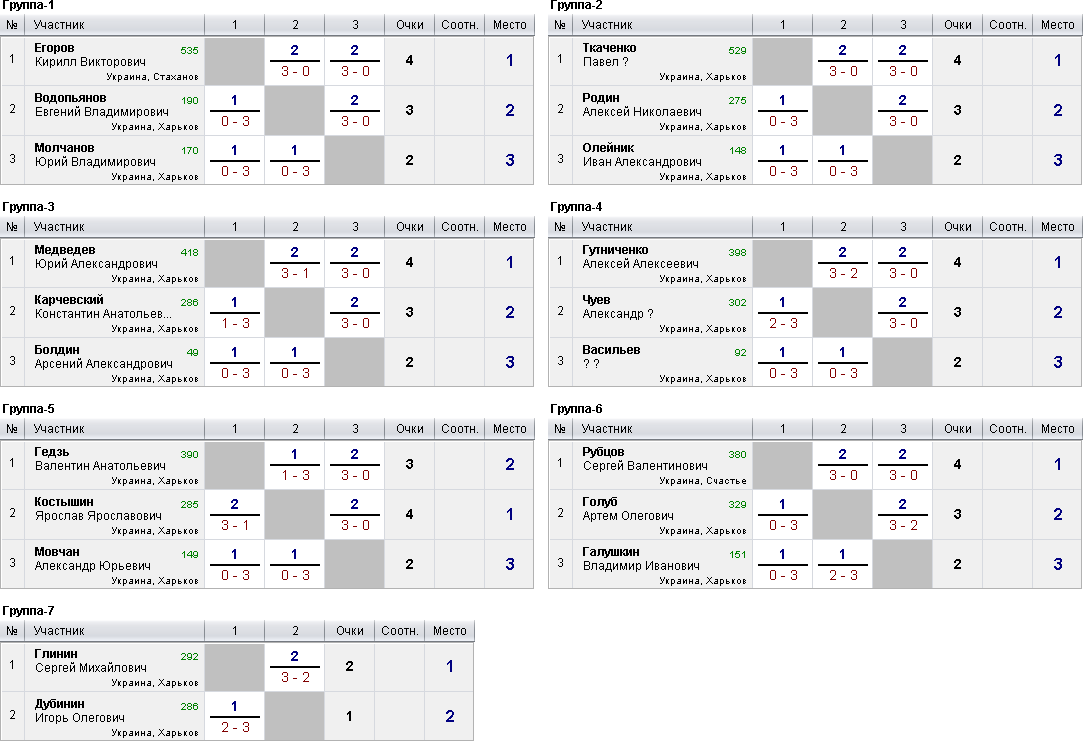Open the 3 - 1 match score in Группа-3
This screenshot has height=743, width=1085.
(x=295, y=273)
